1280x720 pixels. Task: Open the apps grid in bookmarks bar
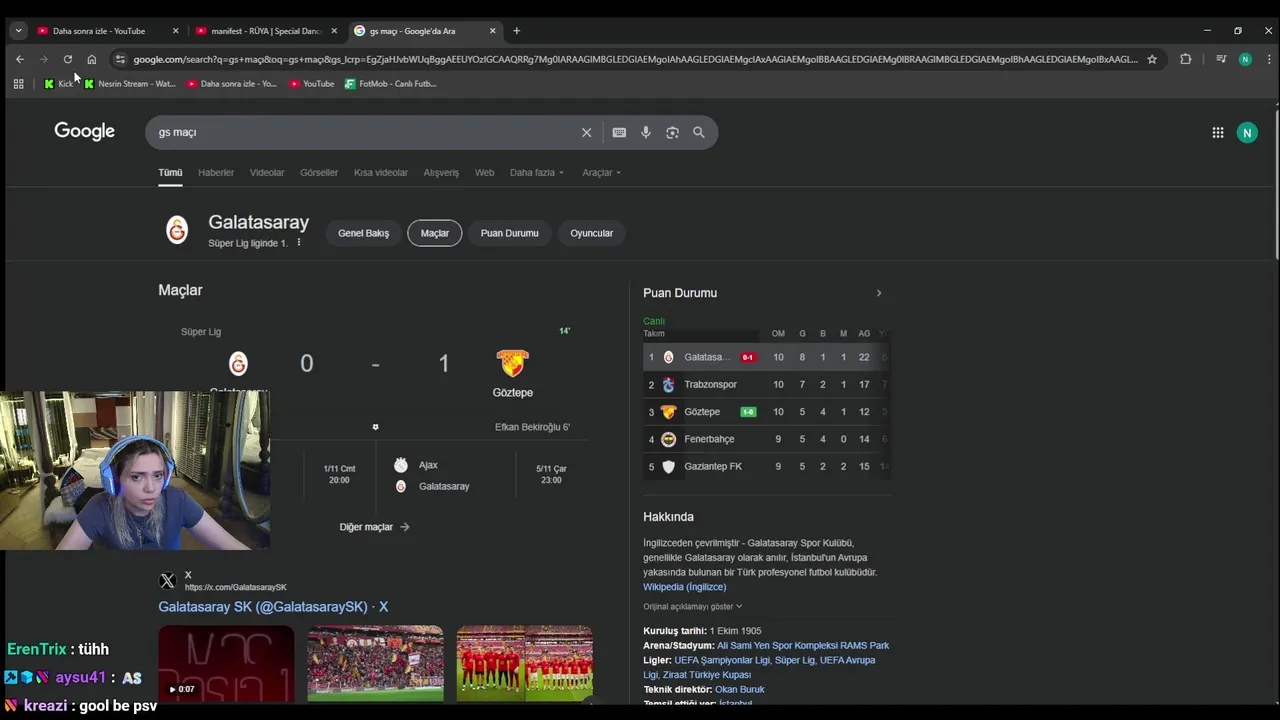18,84
